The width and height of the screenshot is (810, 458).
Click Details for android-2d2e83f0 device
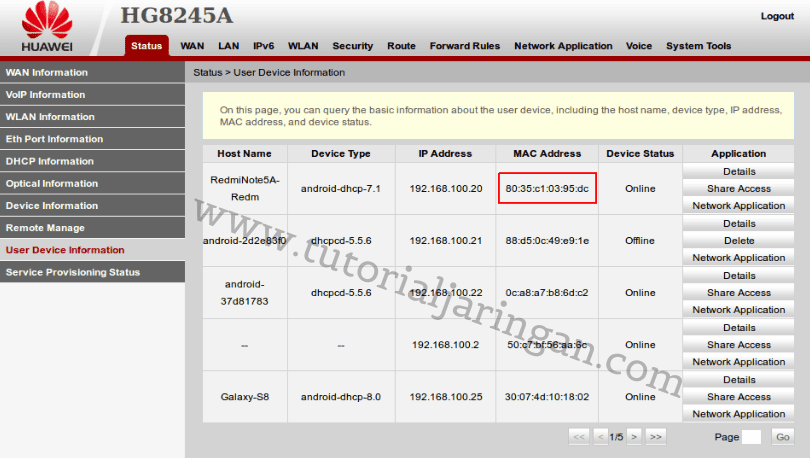pyautogui.click(x=739, y=224)
